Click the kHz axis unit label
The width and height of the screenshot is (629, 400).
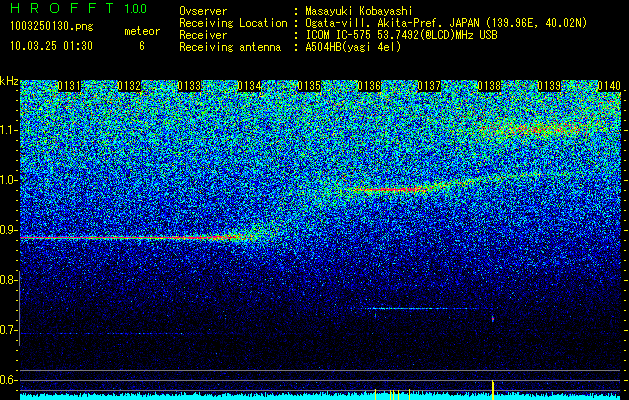click(9, 81)
